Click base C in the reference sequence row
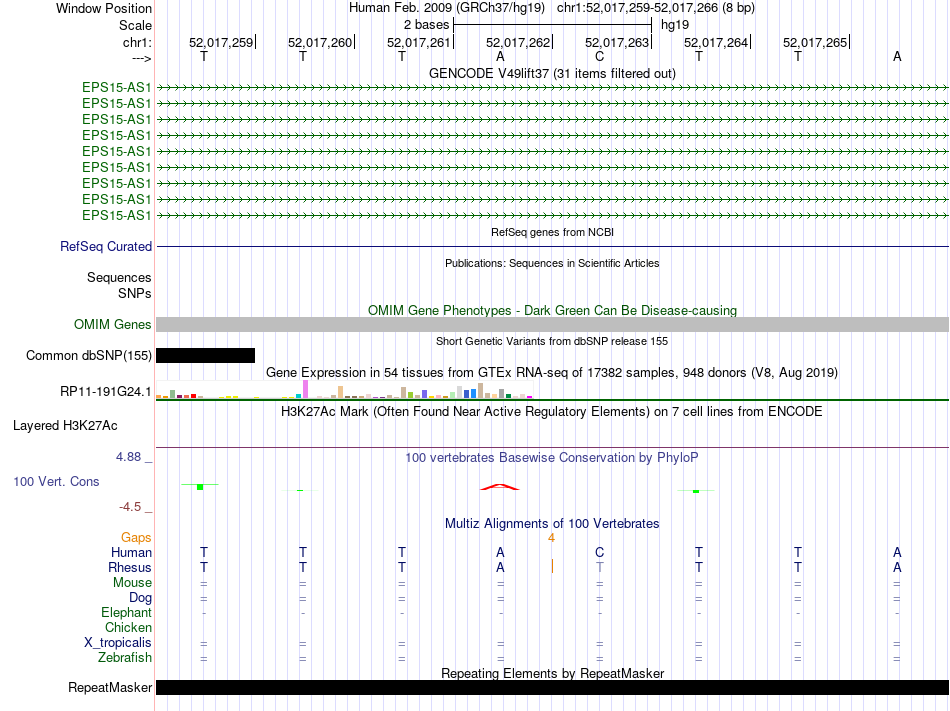 (599, 56)
